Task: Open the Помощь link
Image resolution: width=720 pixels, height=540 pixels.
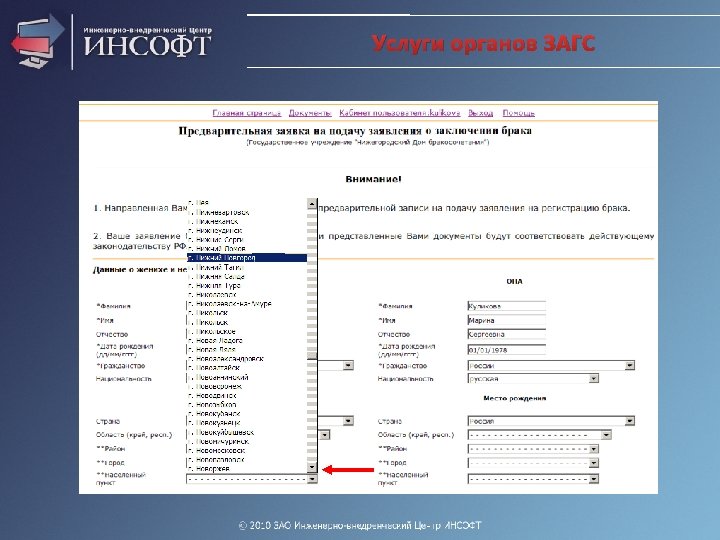Action: [519, 113]
